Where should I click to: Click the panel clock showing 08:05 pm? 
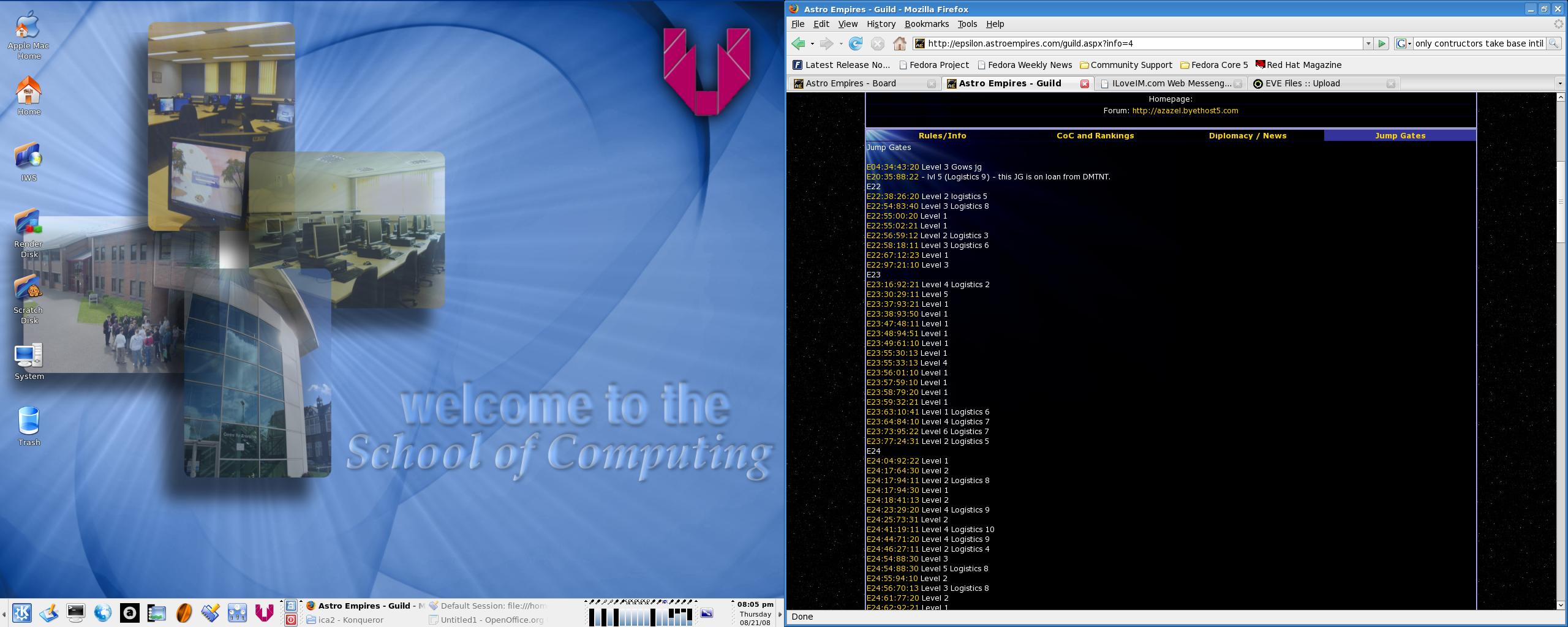[755, 604]
